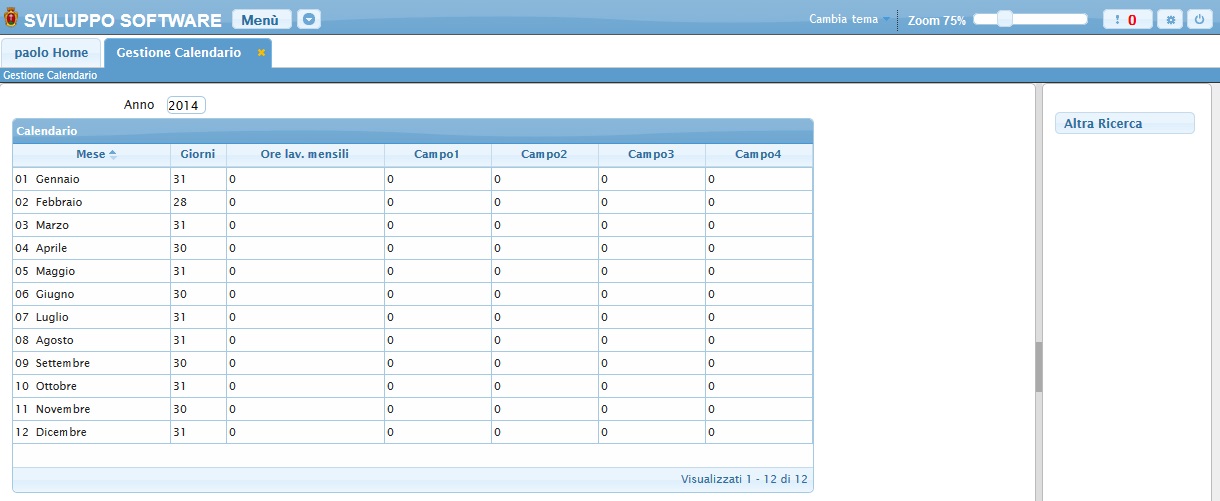Click the power logout icon
This screenshot has width=1220, height=501.
(x=1198, y=19)
